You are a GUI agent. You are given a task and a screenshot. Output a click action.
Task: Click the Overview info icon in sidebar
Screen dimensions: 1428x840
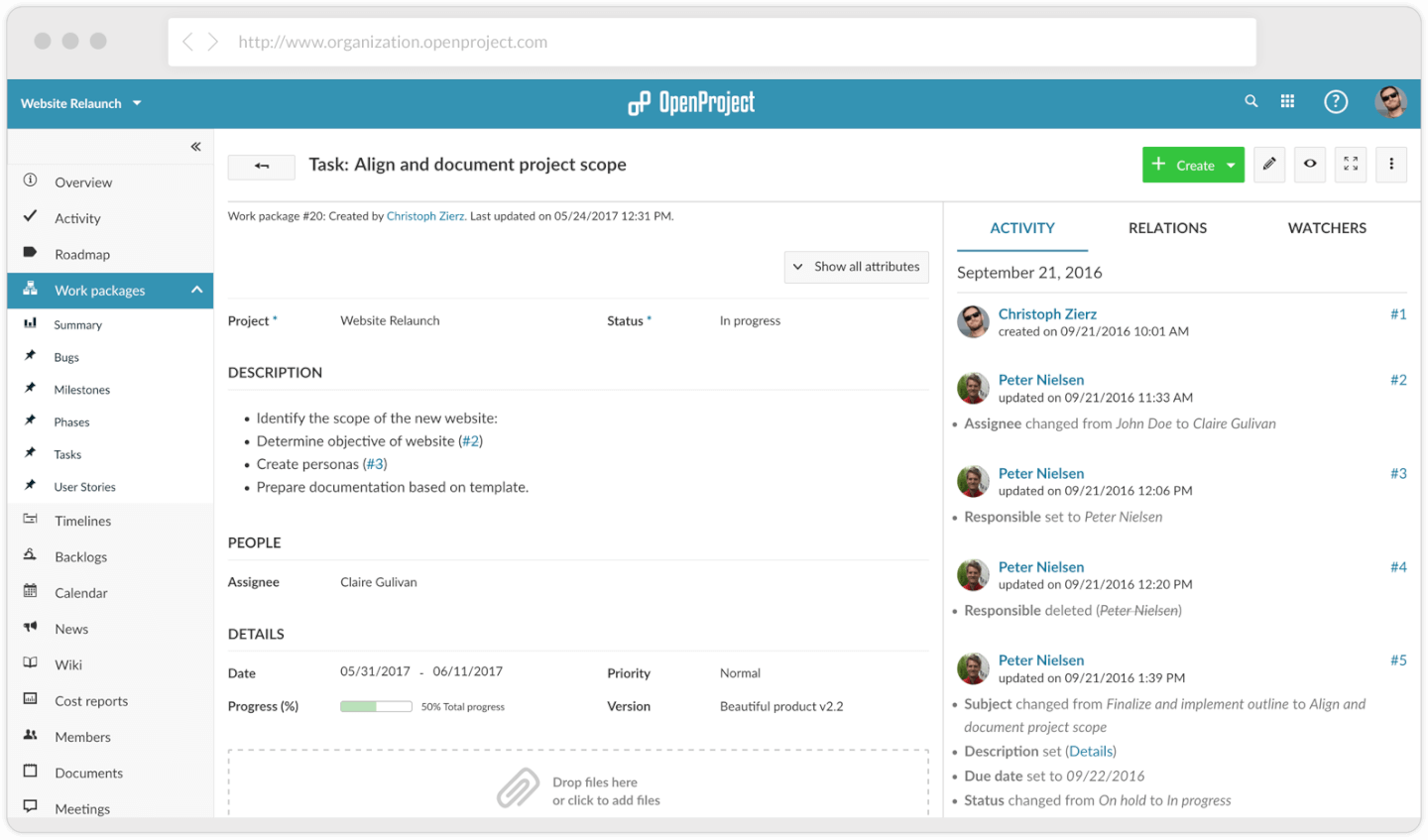[31, 180]
